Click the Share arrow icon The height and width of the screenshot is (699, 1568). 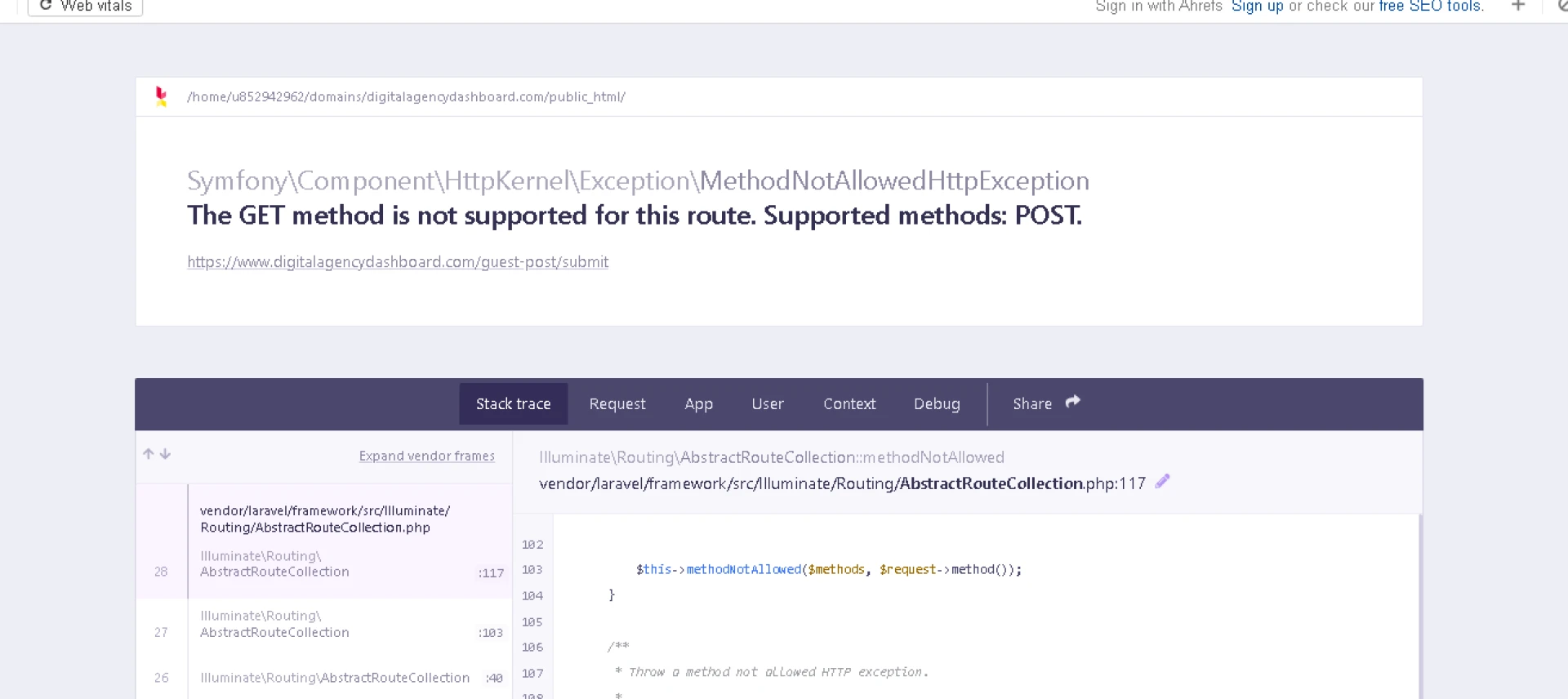pos(1072,402)
